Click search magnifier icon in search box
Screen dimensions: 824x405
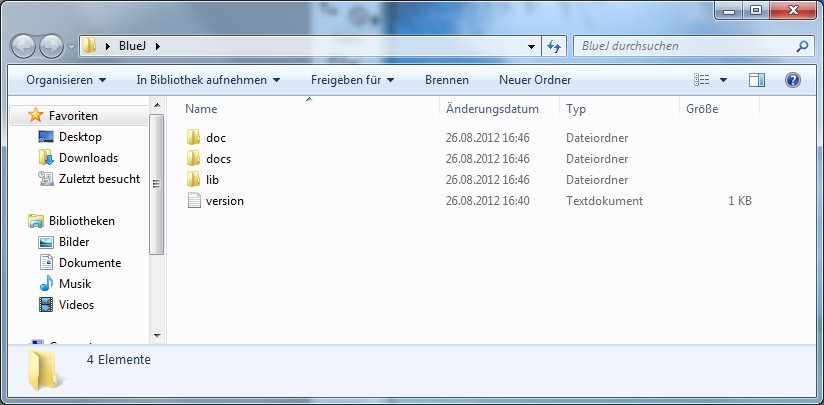pos(801,46)
